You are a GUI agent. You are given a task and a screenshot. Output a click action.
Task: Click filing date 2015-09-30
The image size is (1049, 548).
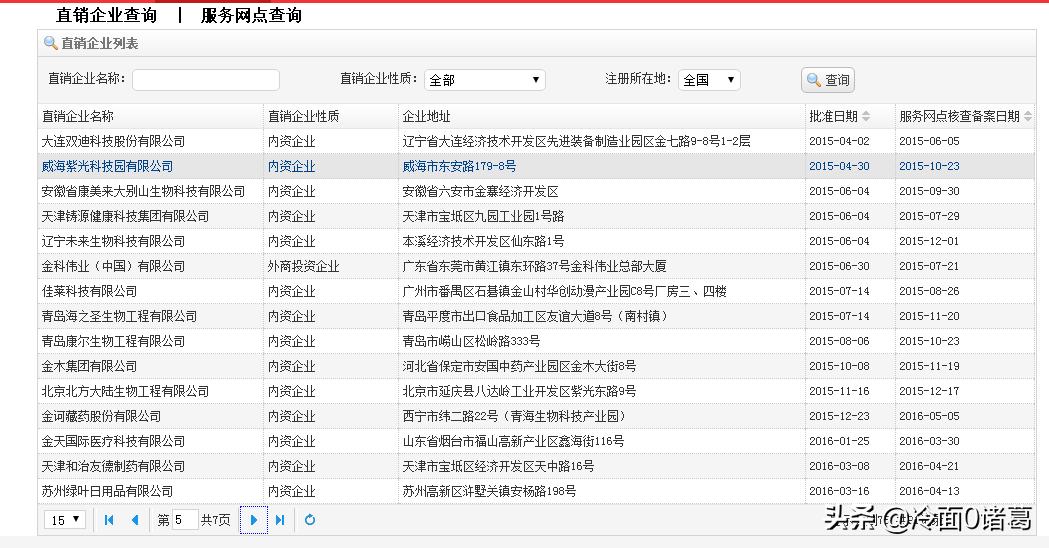point(929,191)
